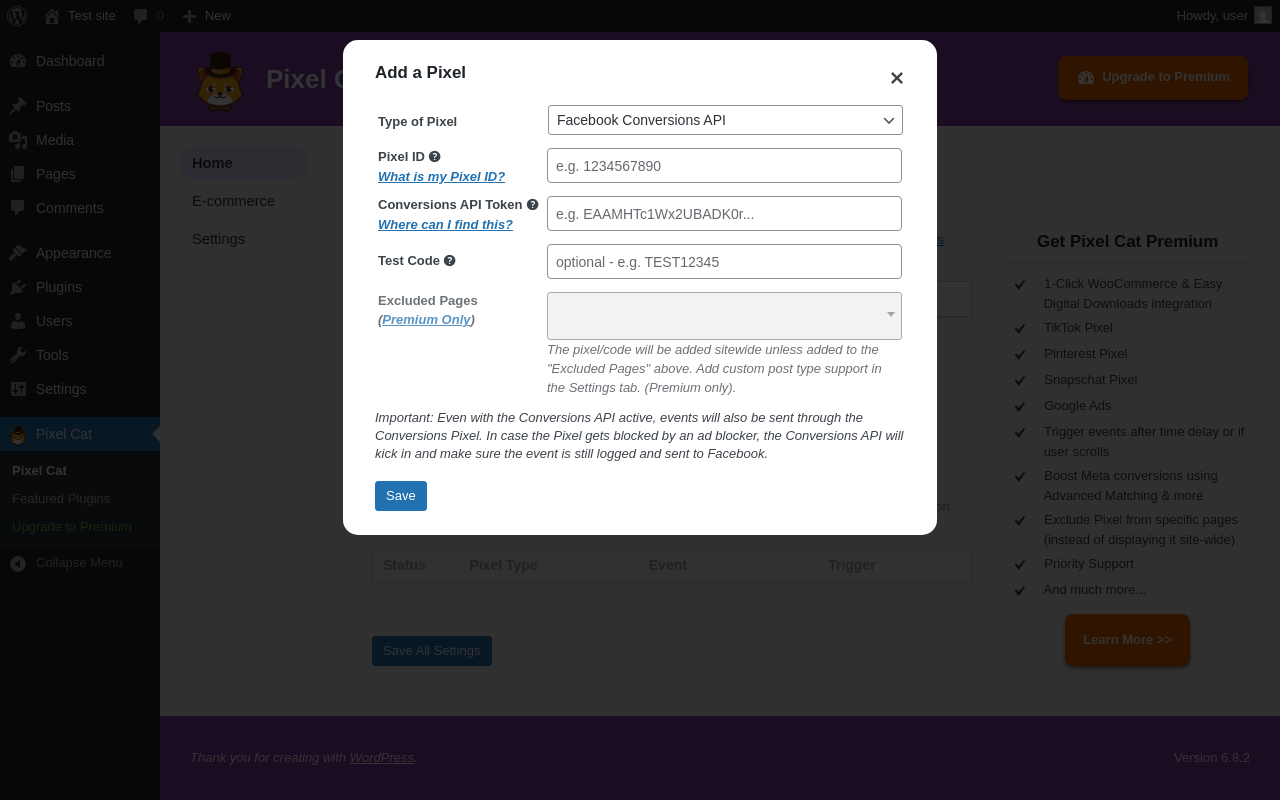Click the Save button in dialog
Screen dimensions: 1280x800
tap(401, 496)
